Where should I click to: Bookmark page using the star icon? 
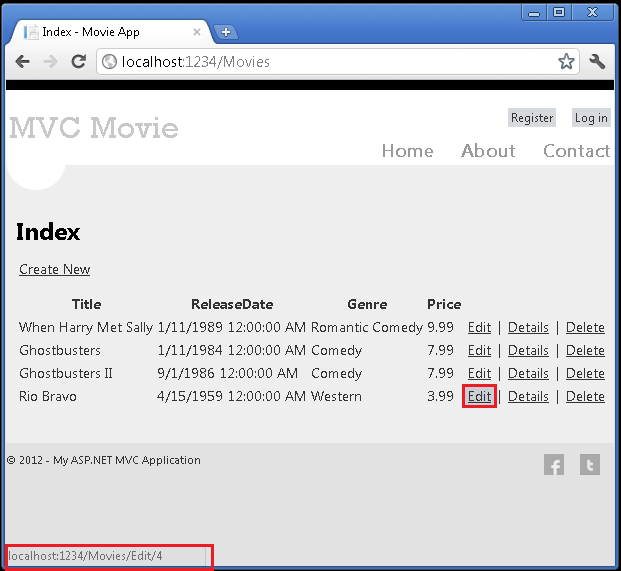[x=566, y=62]
